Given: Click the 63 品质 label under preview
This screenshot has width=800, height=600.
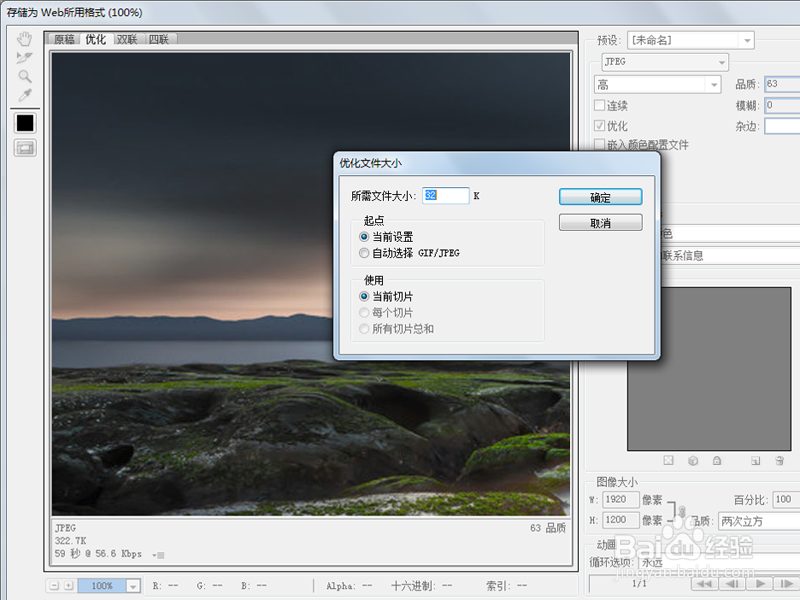Looking at the screenshot, I should pyautogui.click(x=548, y=528).
